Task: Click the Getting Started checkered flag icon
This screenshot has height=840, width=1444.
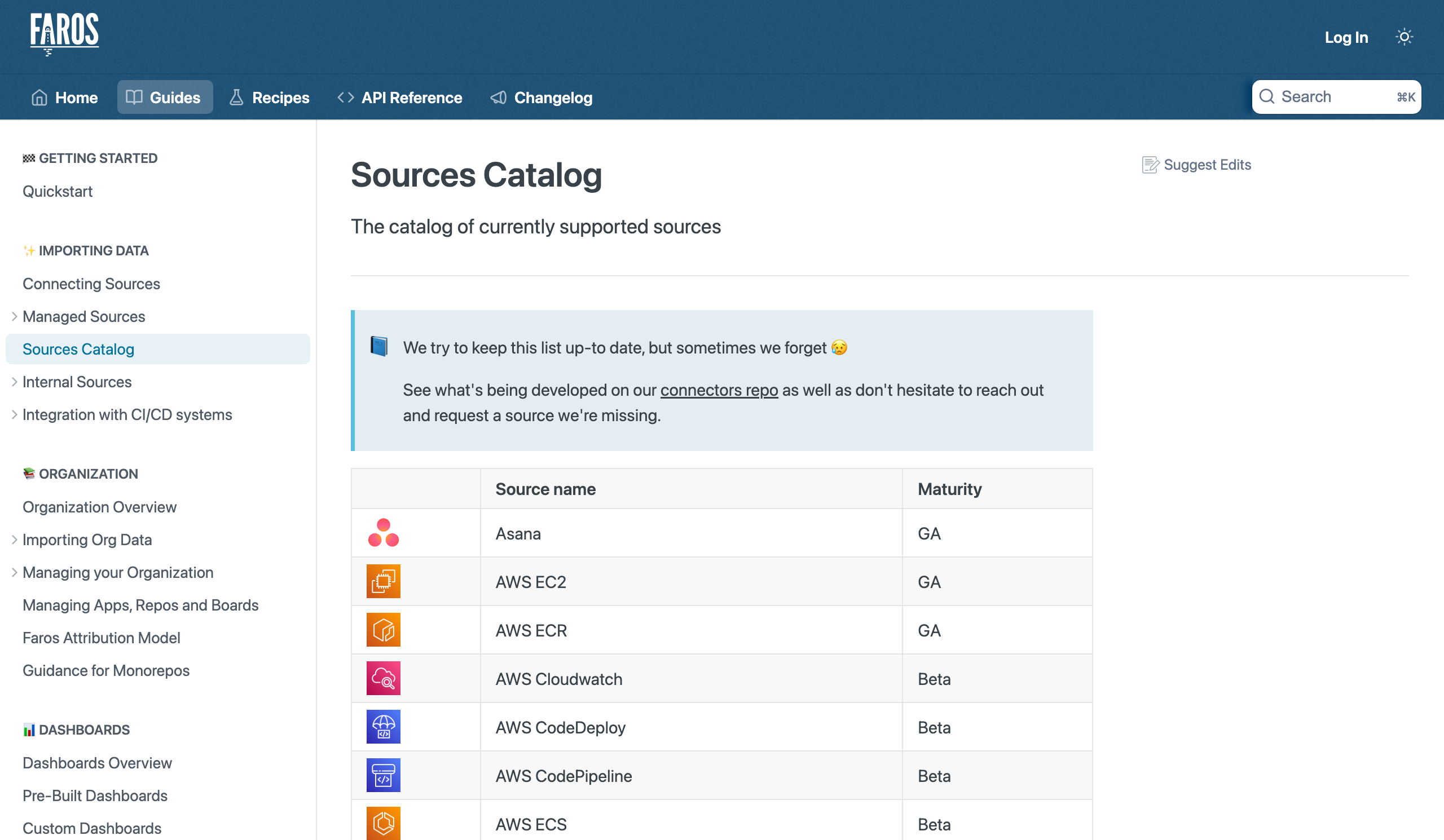Action: click(x=29, y=158)
